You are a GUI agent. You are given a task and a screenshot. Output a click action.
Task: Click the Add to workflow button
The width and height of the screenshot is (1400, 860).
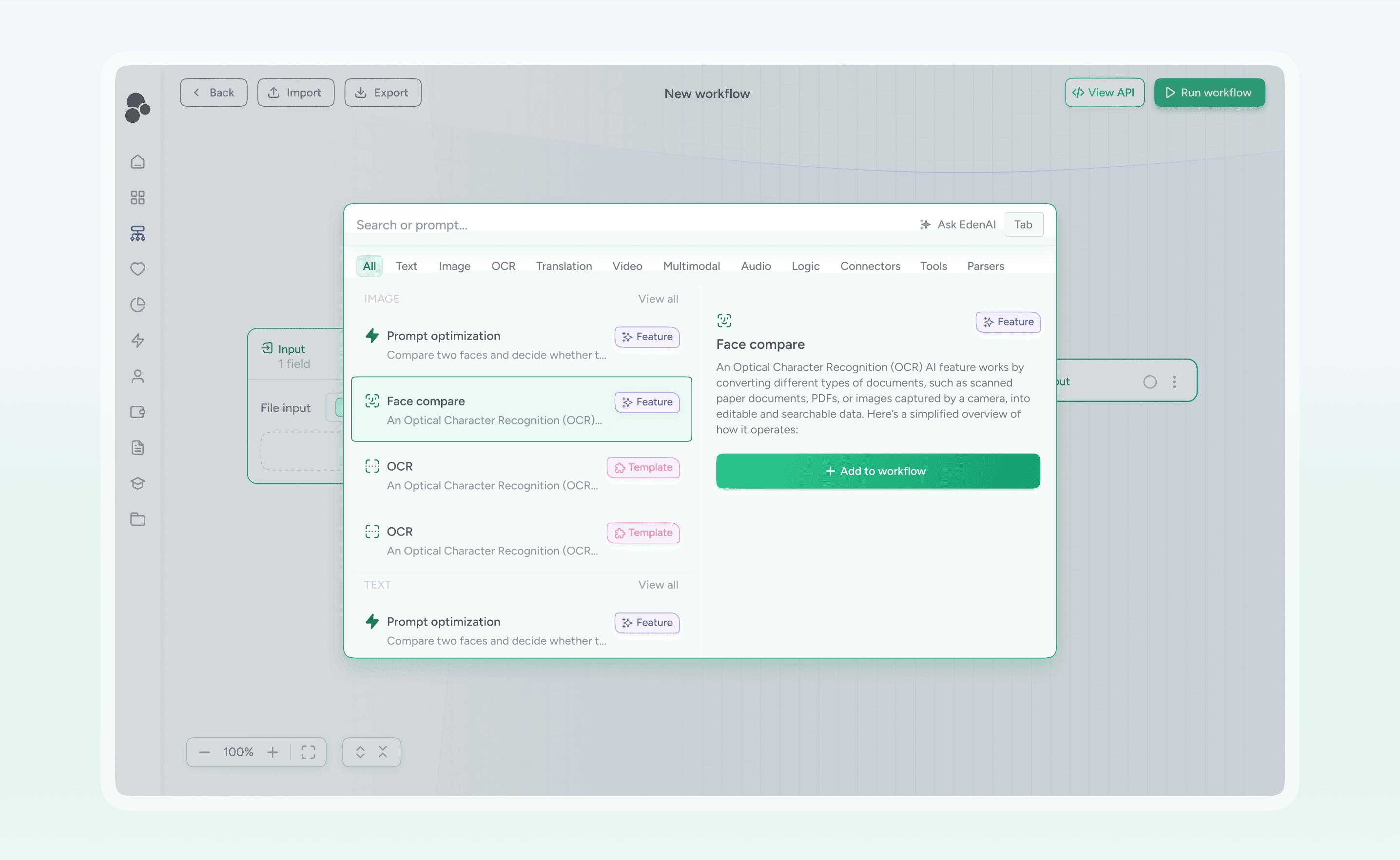click(877, 471)
